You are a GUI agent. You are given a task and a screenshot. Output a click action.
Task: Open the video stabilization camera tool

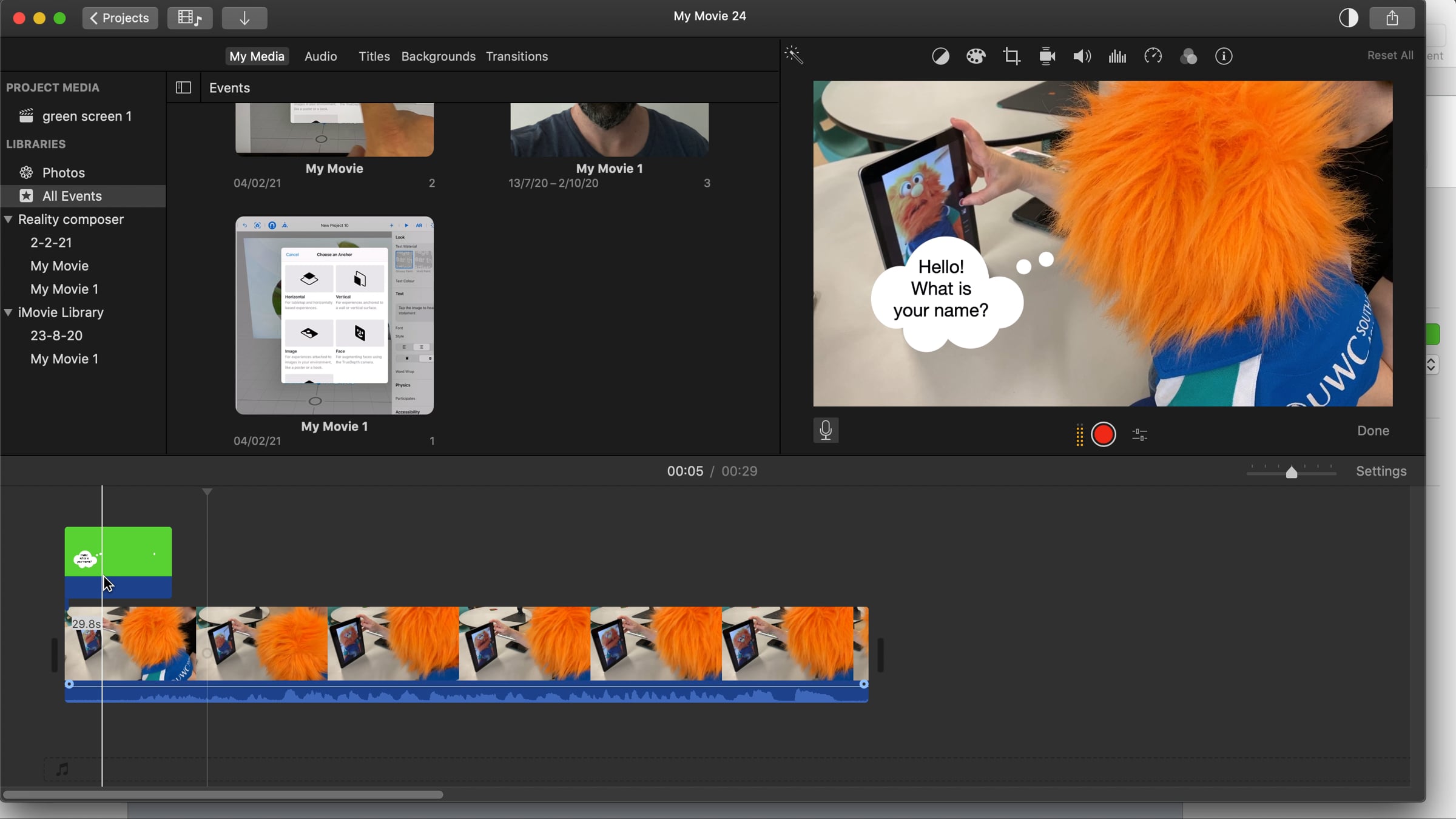(1047, 56)
